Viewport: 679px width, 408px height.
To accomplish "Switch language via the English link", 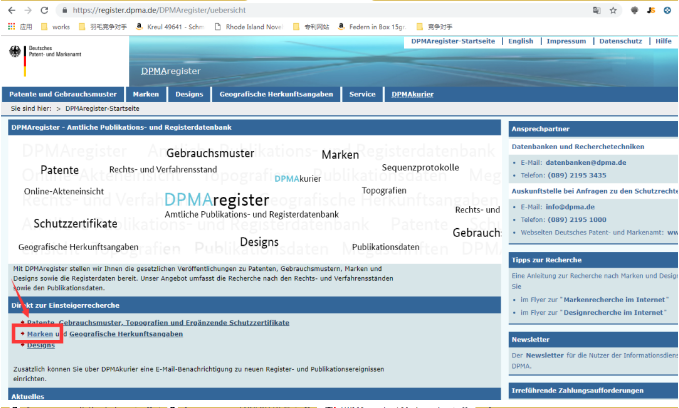I will click(x=521, y=41).
